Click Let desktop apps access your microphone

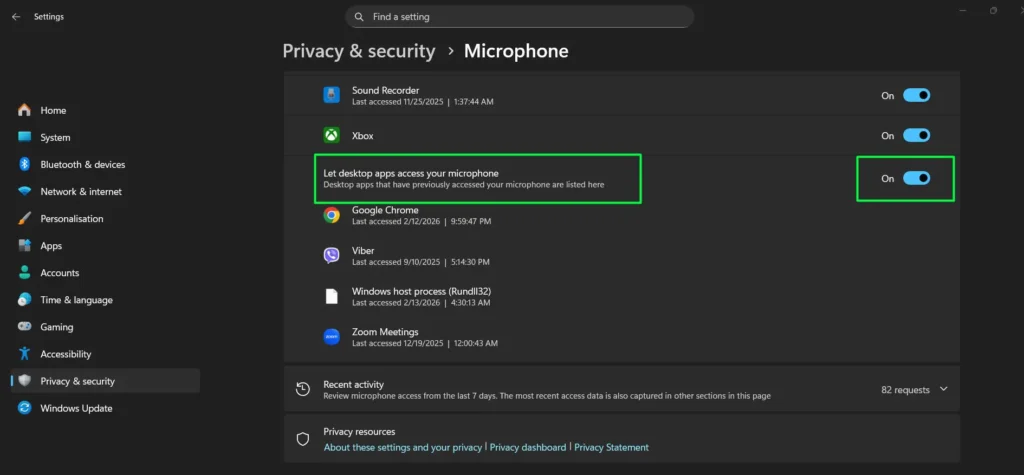[x=411, y=173]
